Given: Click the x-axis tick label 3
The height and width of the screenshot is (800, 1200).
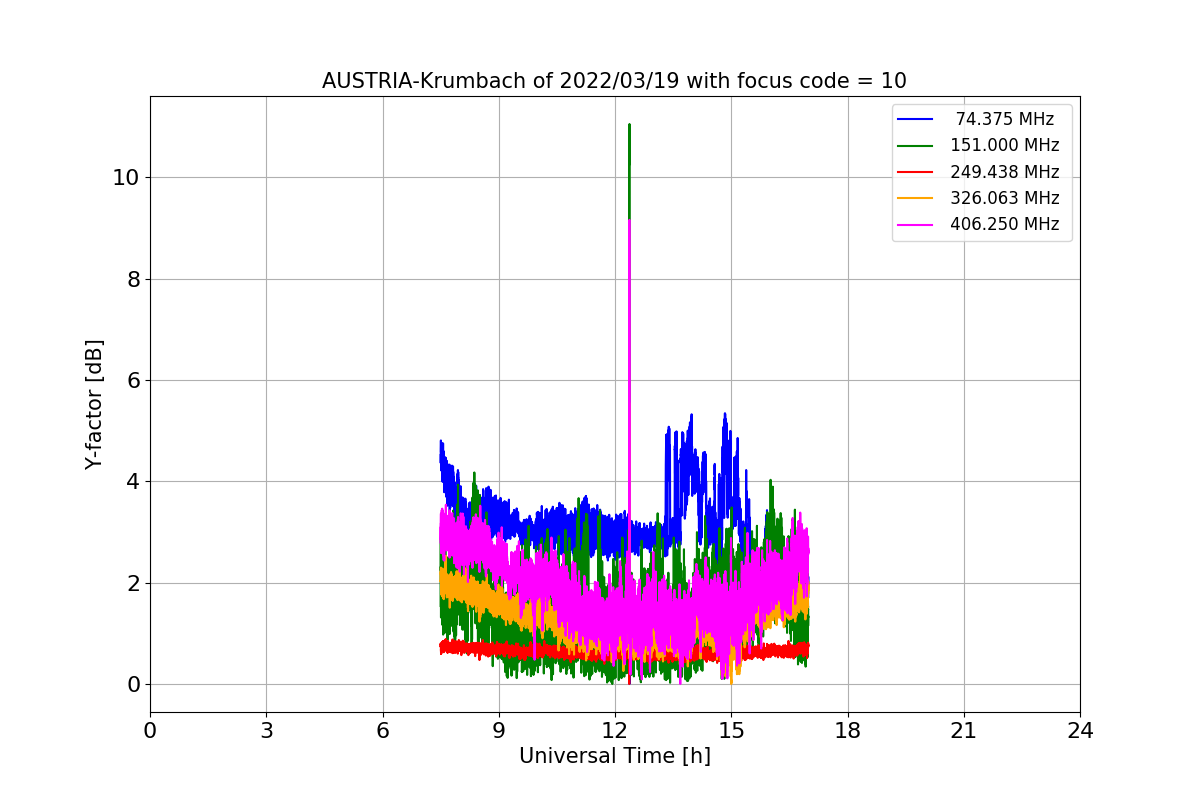Looking at the screenshot, I should pos(266,730).
